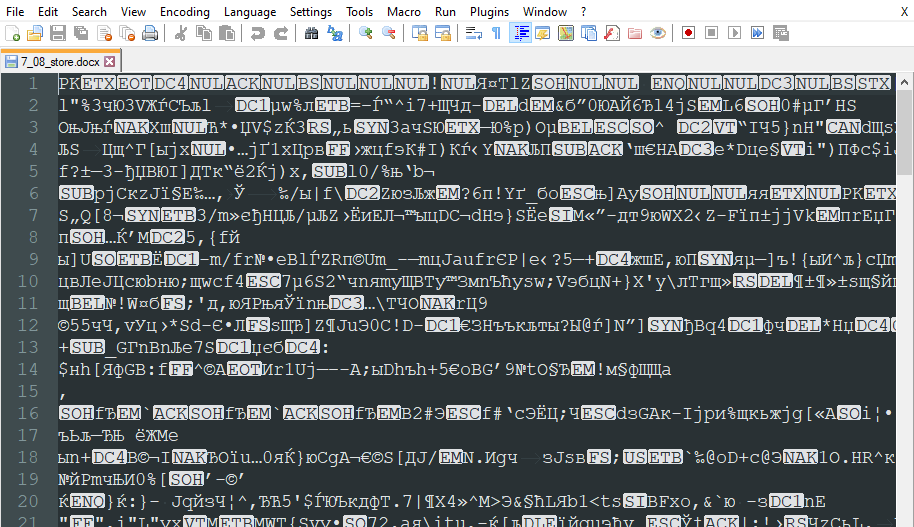Open the Language menu

coord(250,12)
